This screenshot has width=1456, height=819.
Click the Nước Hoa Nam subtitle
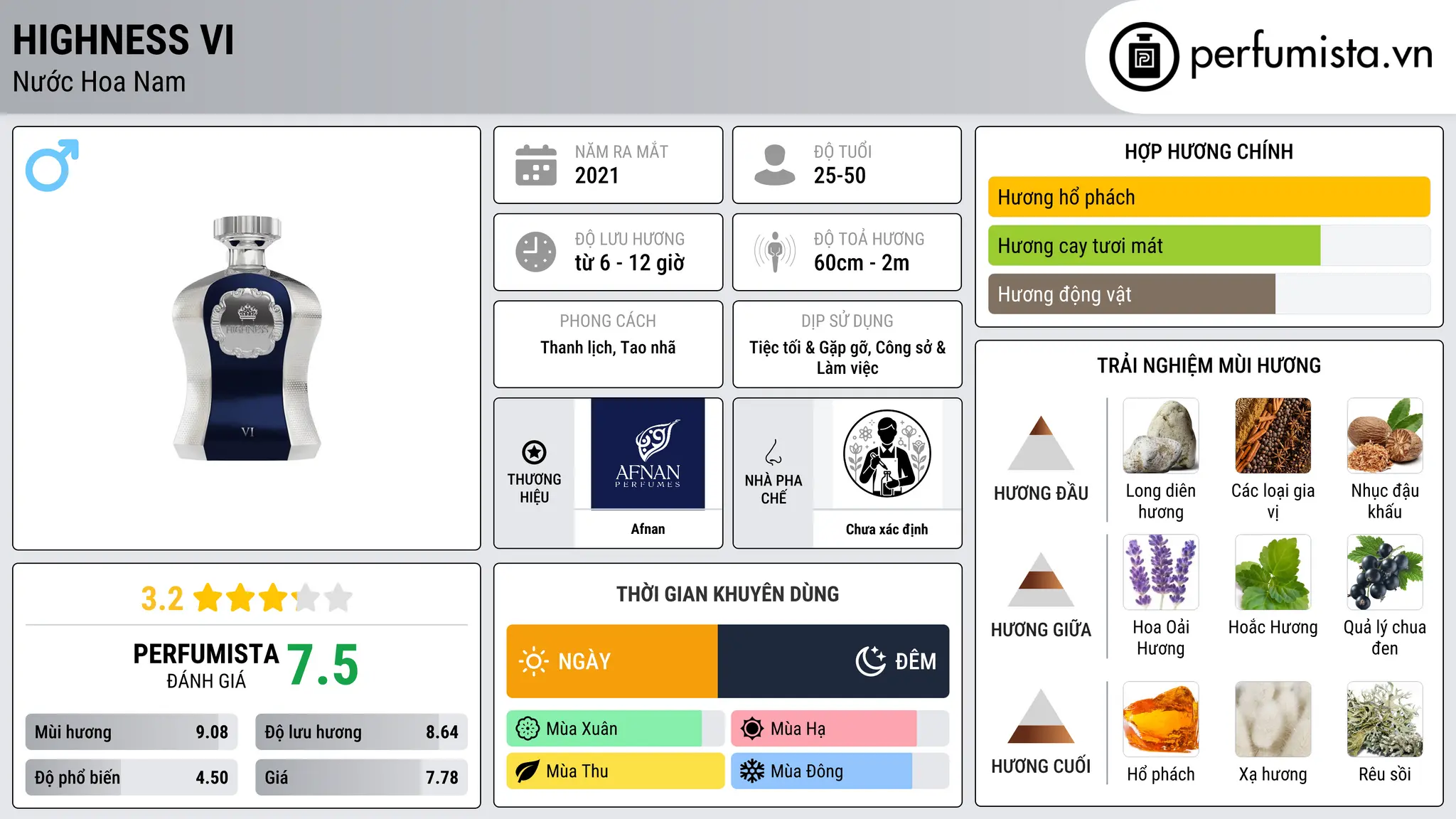[100, 82]
